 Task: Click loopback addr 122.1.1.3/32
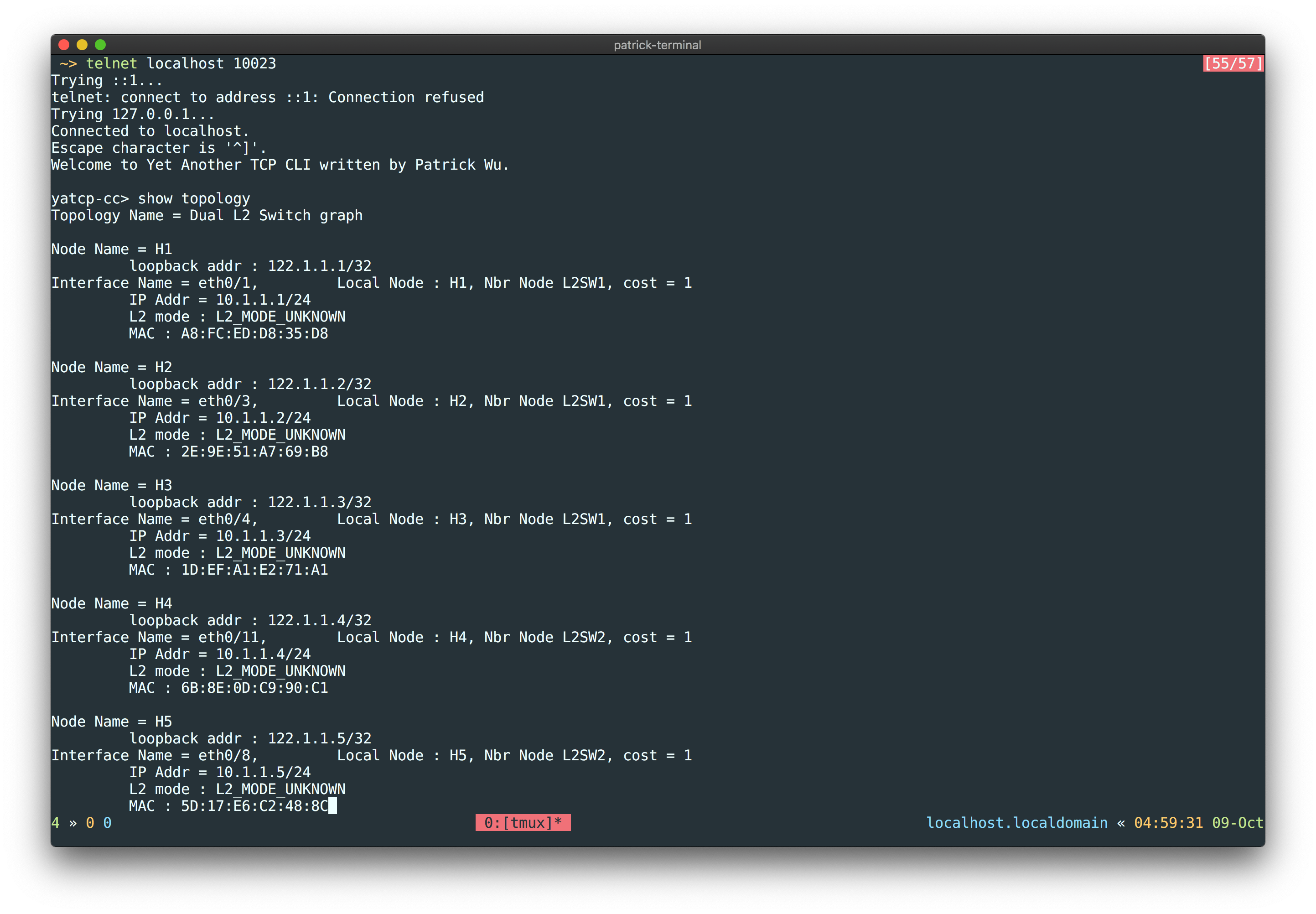tap(250, 502)
